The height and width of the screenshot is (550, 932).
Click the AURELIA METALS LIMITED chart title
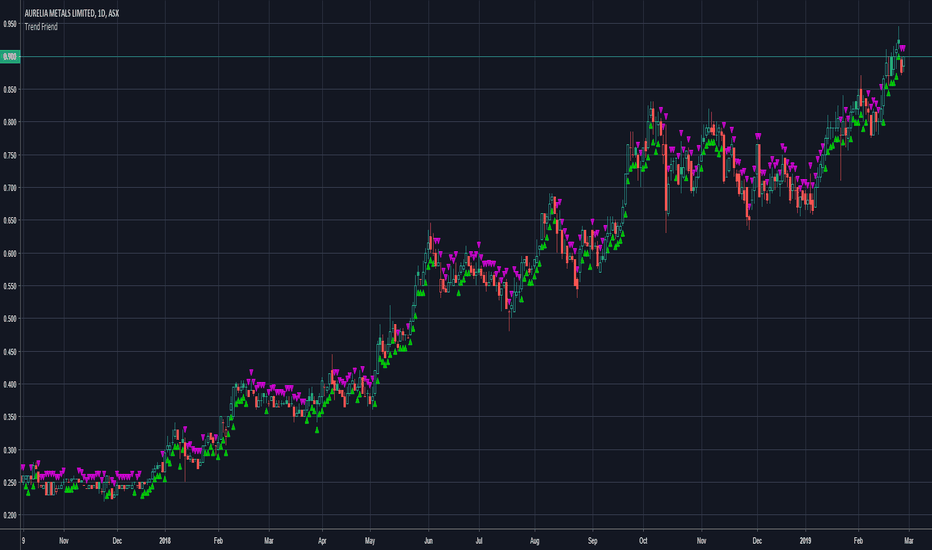point(71,13)
